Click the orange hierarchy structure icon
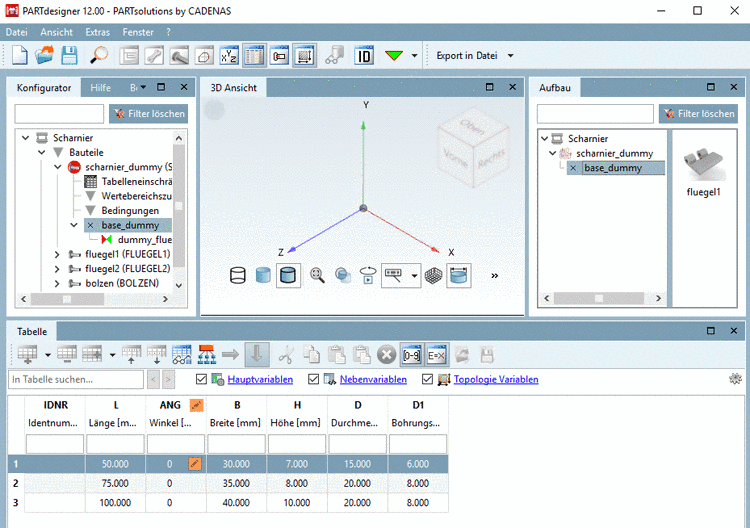 [207, 355]
